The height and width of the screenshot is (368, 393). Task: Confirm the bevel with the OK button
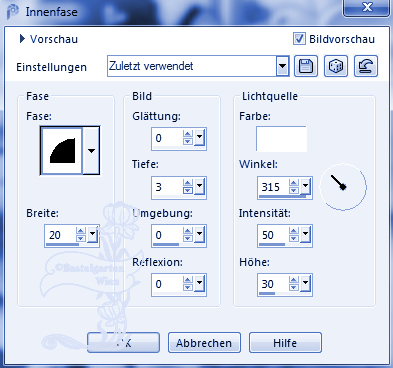click(x=123, y=343)
